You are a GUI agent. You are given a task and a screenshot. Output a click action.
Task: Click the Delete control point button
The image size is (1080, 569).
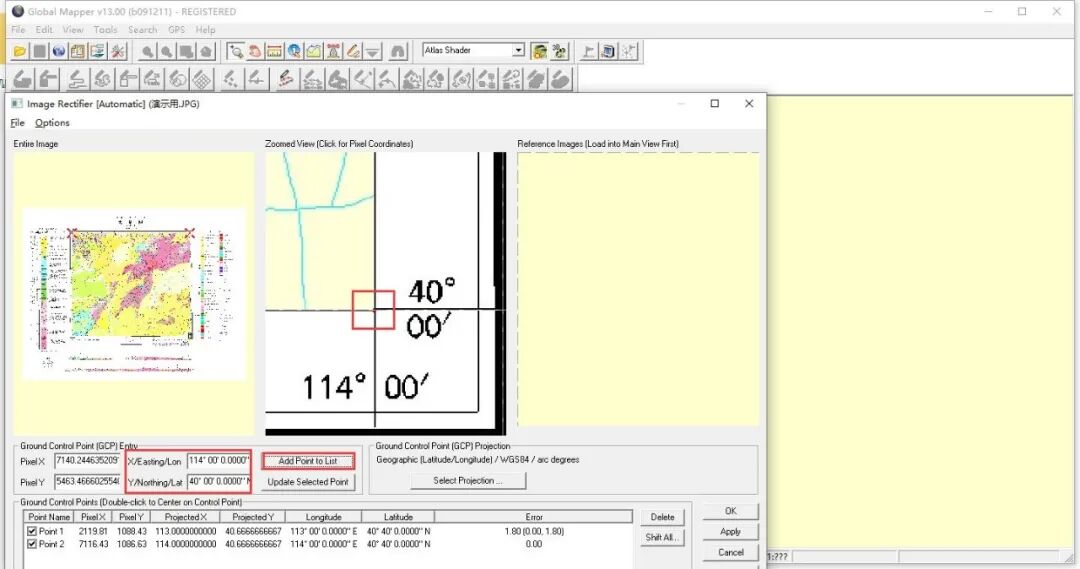[x=662, y=517]
